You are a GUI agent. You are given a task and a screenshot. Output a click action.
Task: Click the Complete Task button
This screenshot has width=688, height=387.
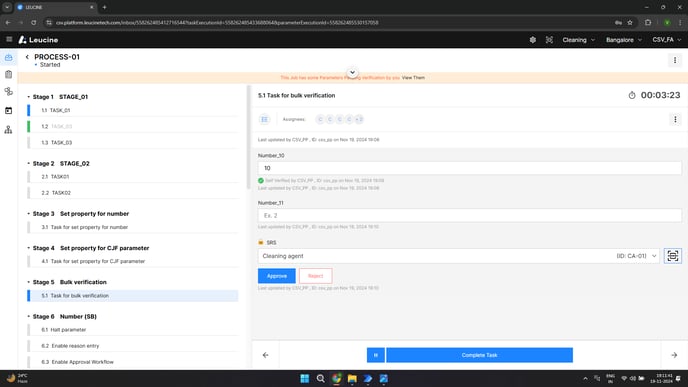pyautogui.click(x=480, y=355)
